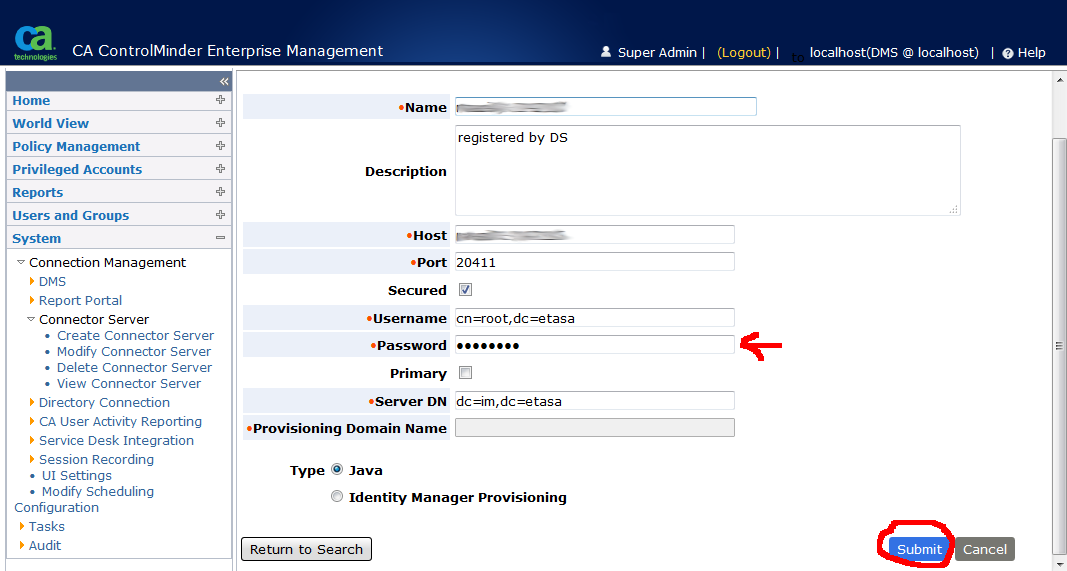Open Users and Groups menu section
Screen dimensions: 1067x571
(x=71, y=215)
